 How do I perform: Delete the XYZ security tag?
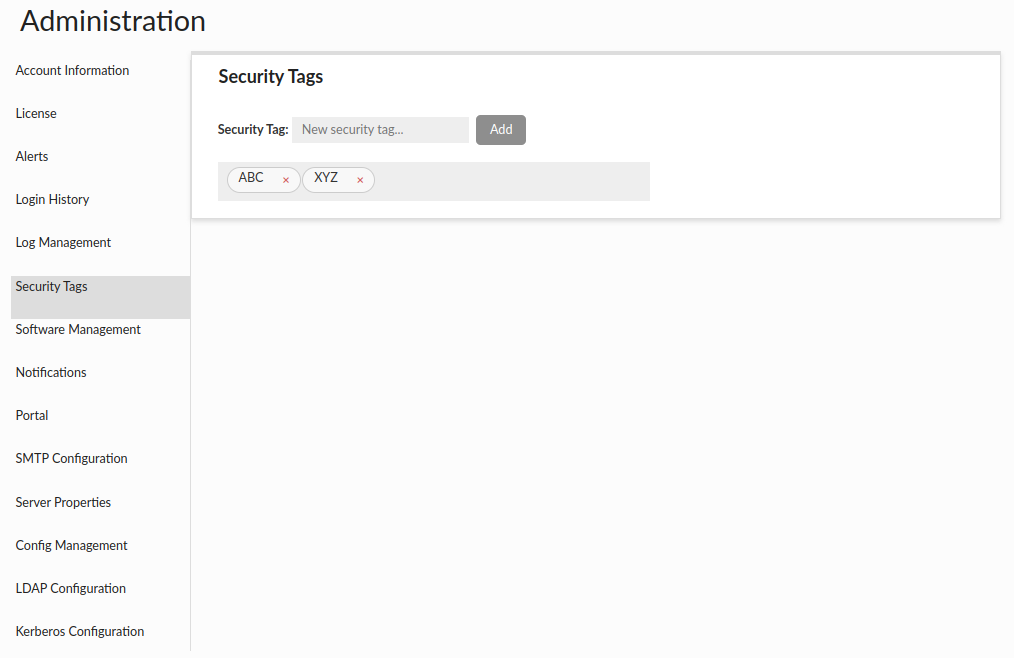click(360, 180)
